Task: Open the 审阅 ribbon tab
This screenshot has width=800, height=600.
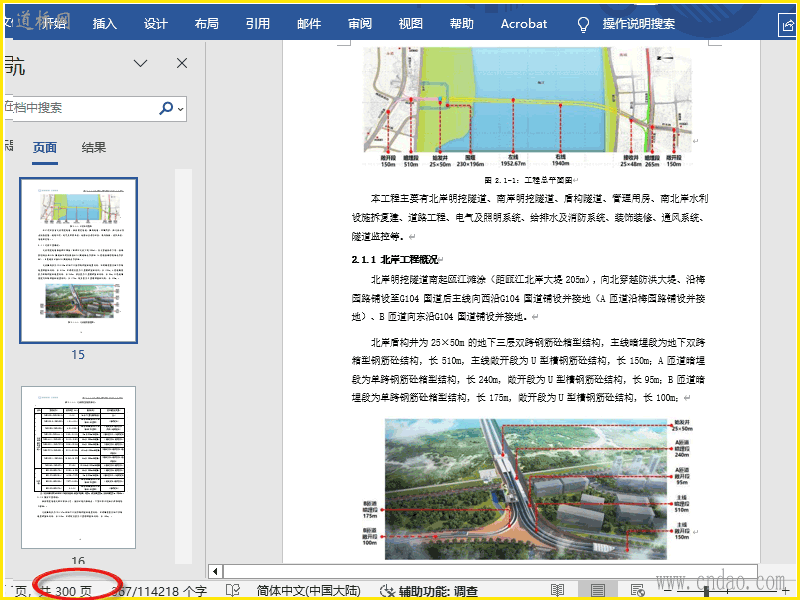Action: coord(360,24)
